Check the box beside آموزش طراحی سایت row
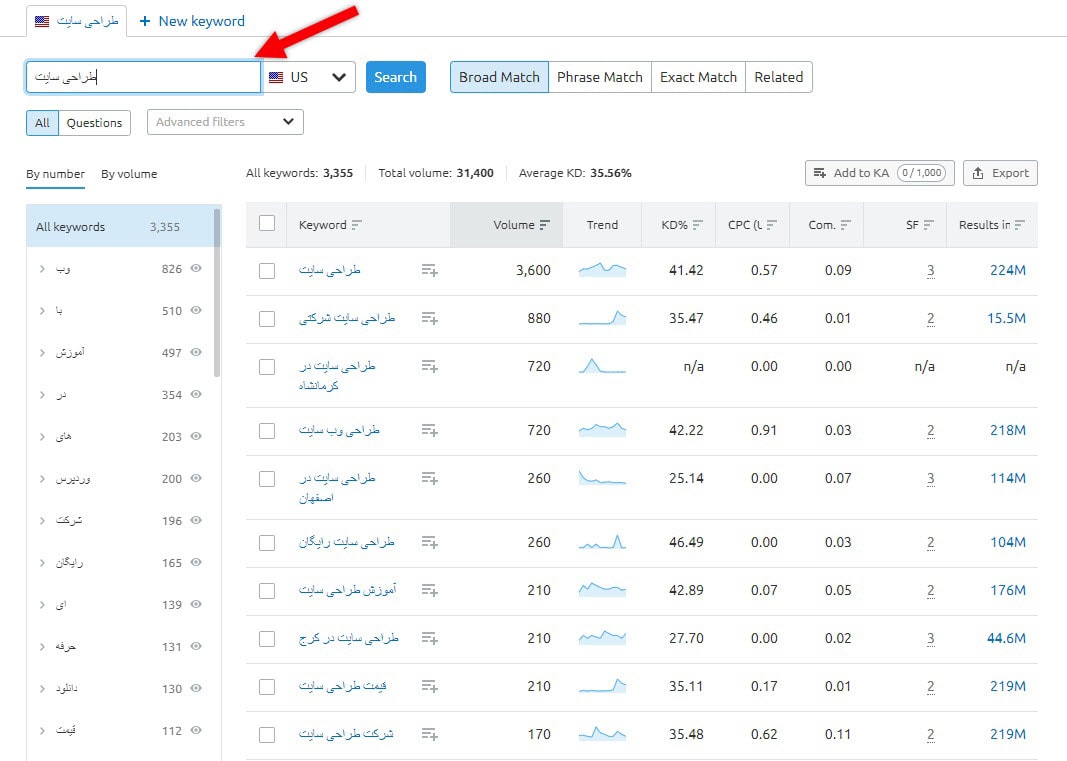The width and height of the screenshot is (1067, 761). point(267,590)
